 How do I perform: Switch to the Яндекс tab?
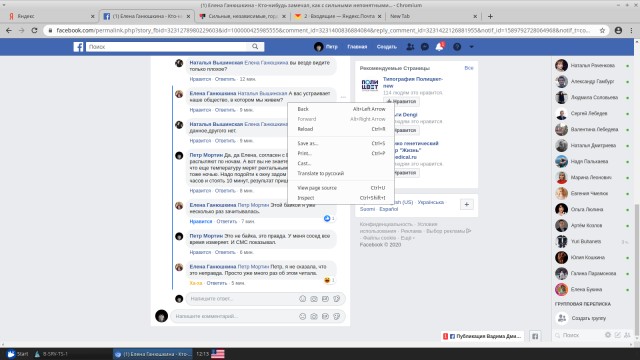click(x=50, y=16)
